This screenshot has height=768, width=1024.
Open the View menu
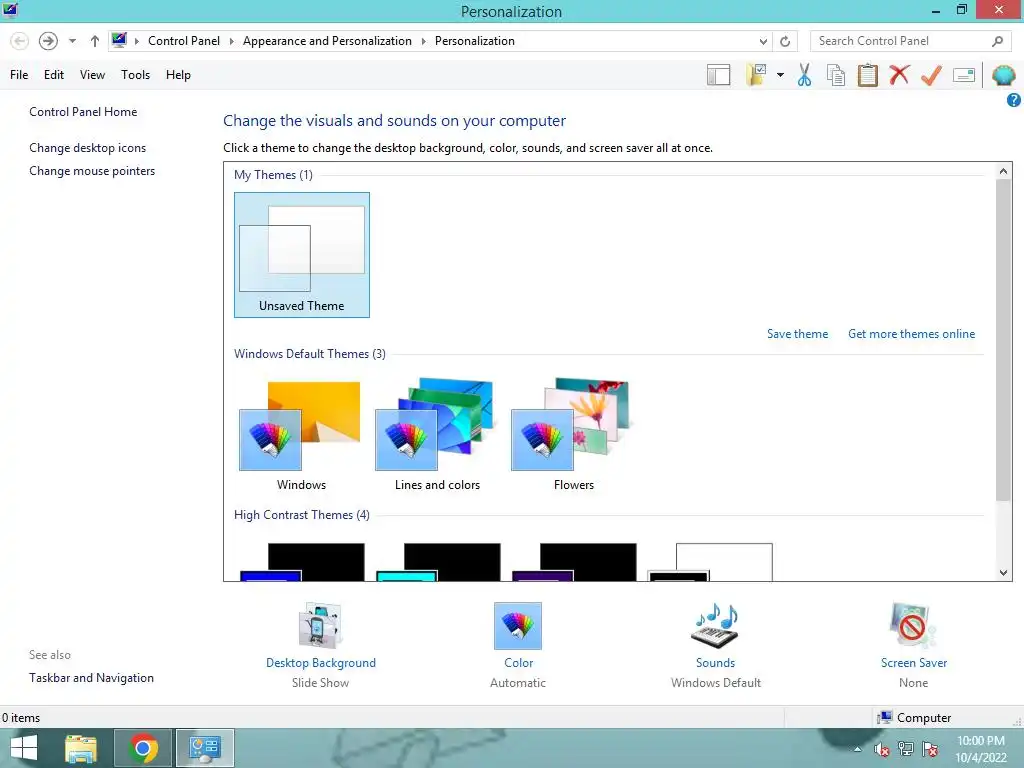92,74
